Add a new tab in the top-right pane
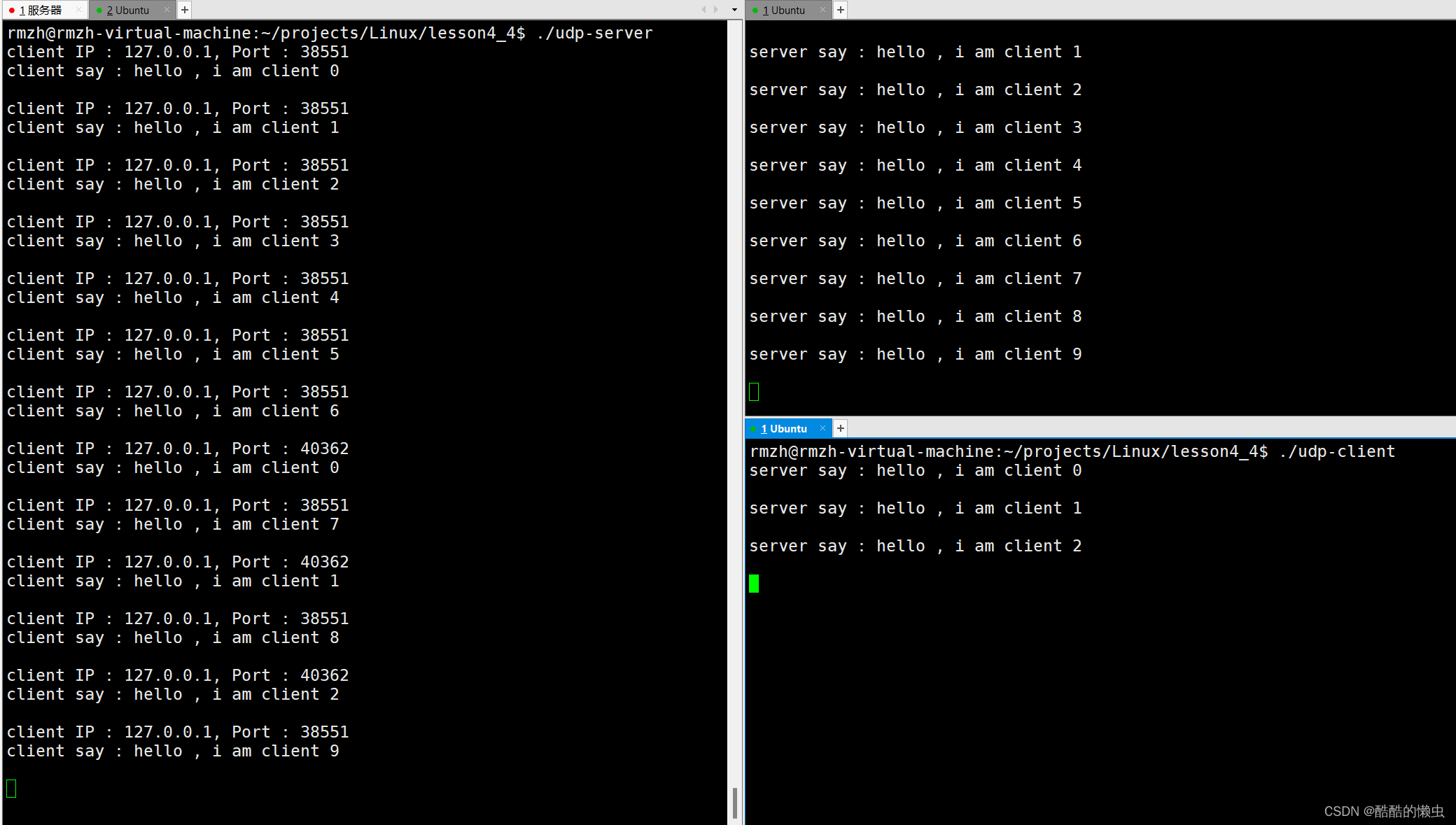Image resolution: width=1456 pixels, height=825 pixels. (x=841, y=10)
